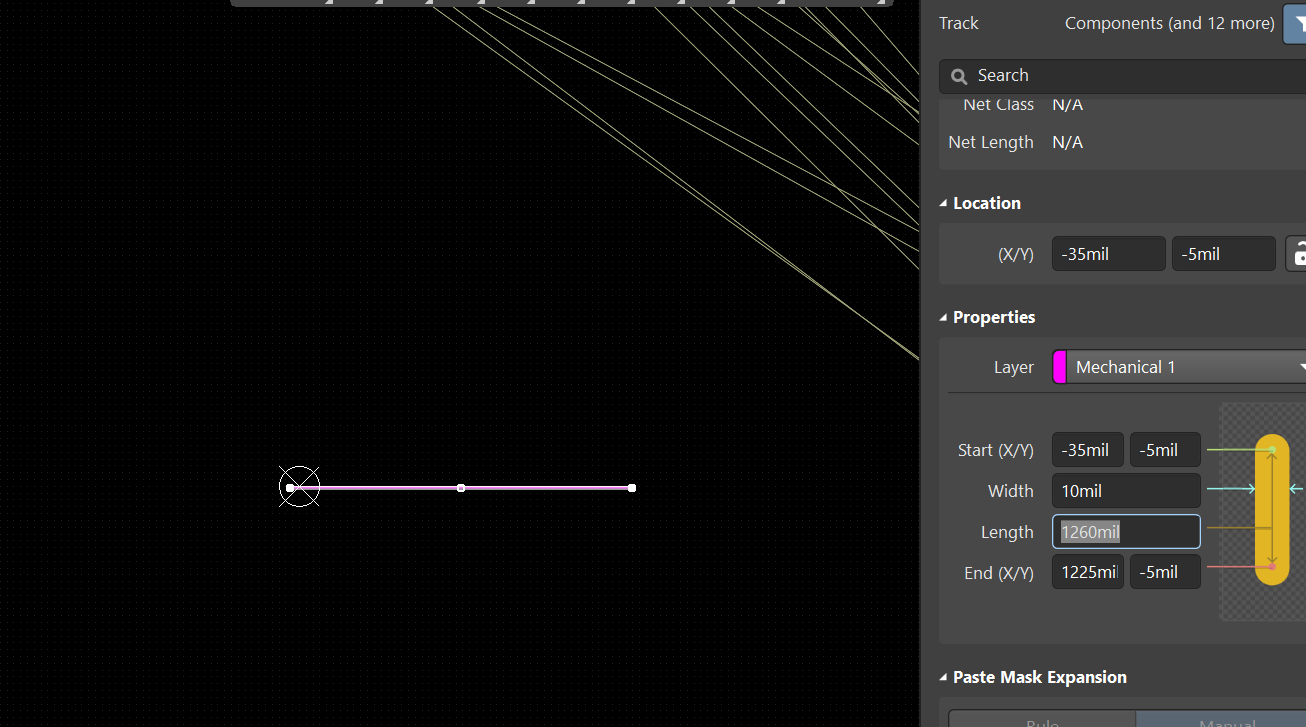The image size is (1306, 727).
Task: Collapse the Location section
Action: (x=943, y=203)
